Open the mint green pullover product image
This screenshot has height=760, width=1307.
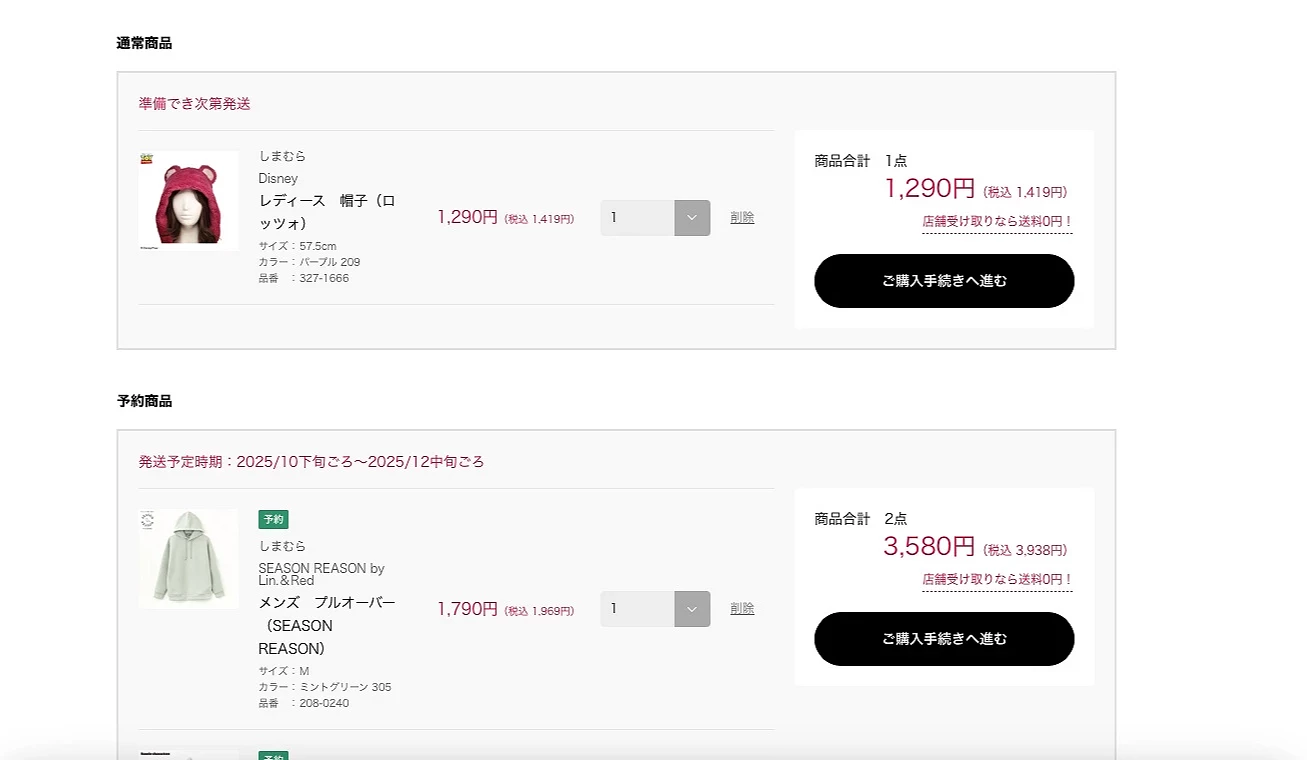[x=188, y=558]
